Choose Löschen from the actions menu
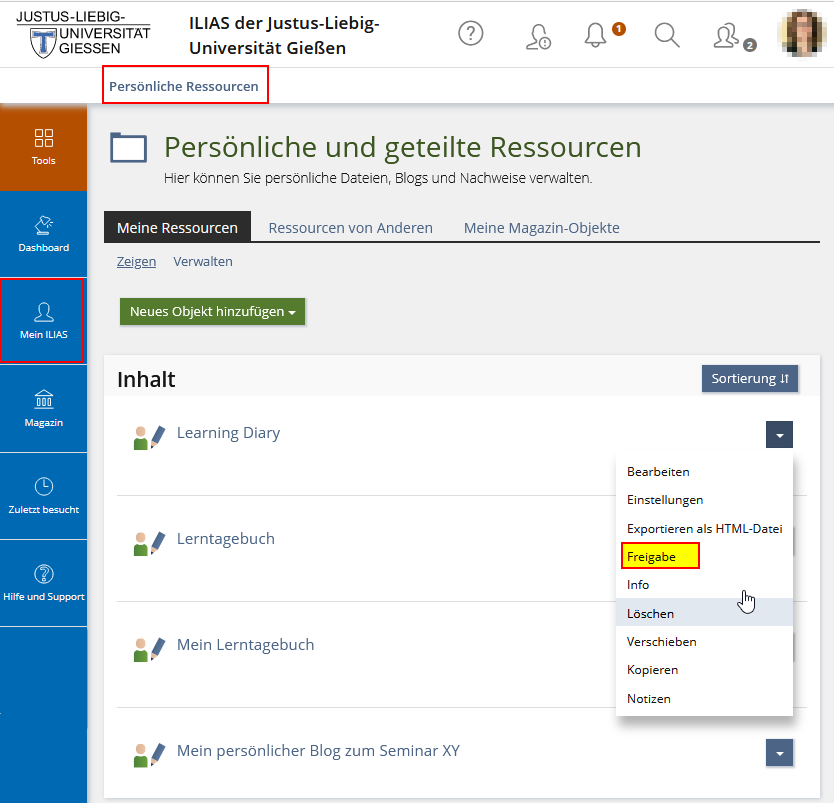 tap(650, 613)
